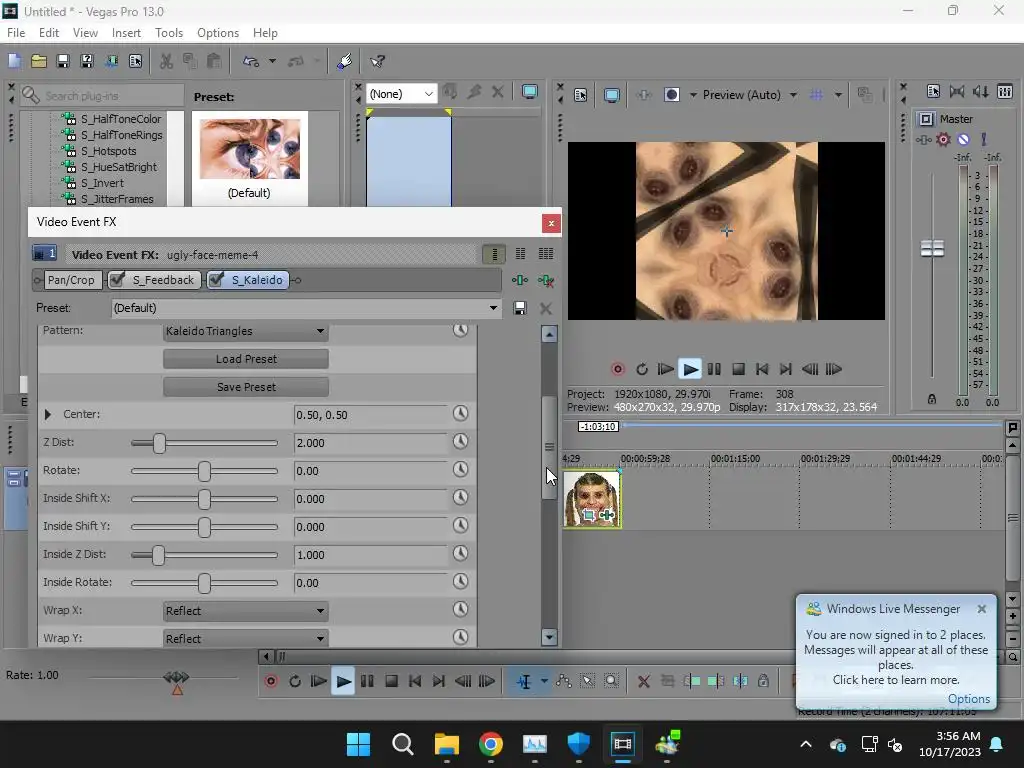Click the split screen view icon
1024x768 pixels.
point(671,95)
